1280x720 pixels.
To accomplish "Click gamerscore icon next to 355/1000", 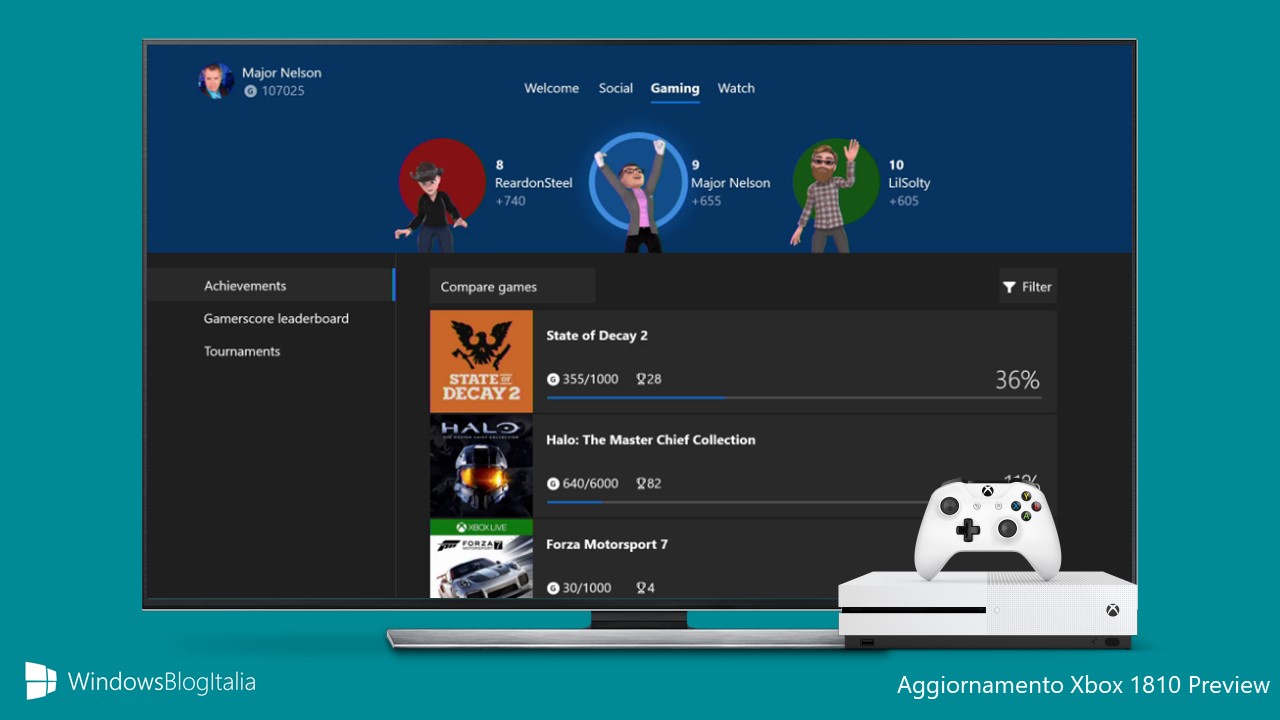I will tap(553, 379).
